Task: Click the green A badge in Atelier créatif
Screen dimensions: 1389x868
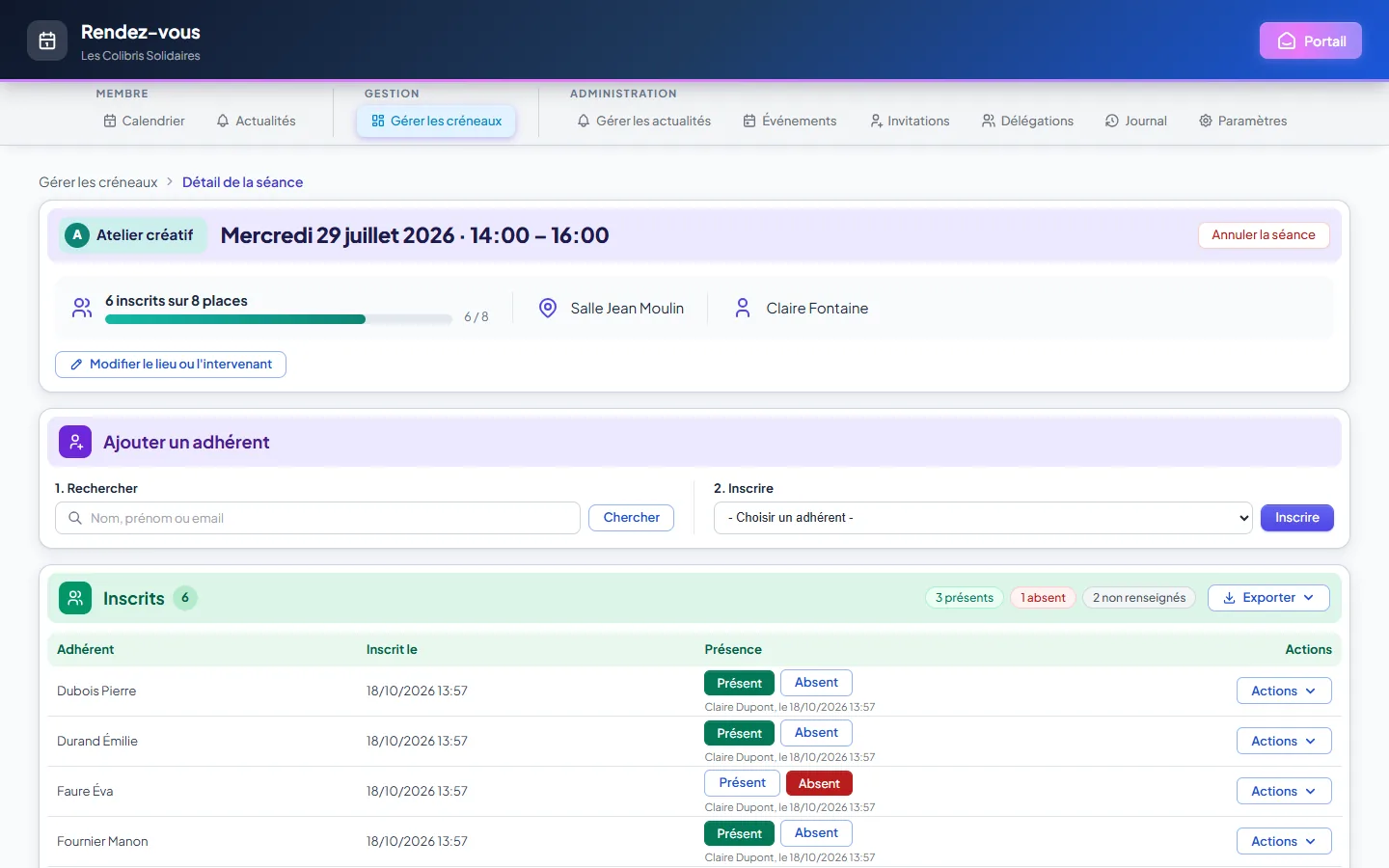Action: click(77, 234)
